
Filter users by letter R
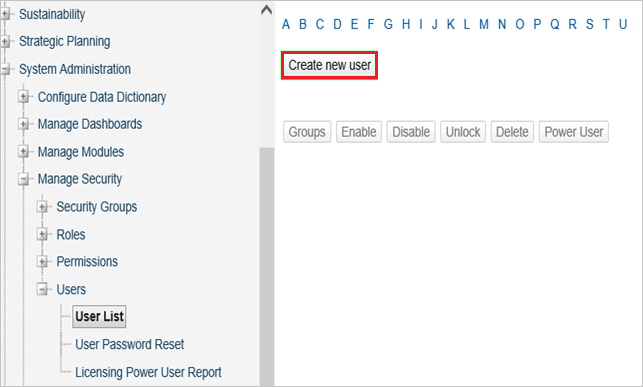click(x=572, y=25)
